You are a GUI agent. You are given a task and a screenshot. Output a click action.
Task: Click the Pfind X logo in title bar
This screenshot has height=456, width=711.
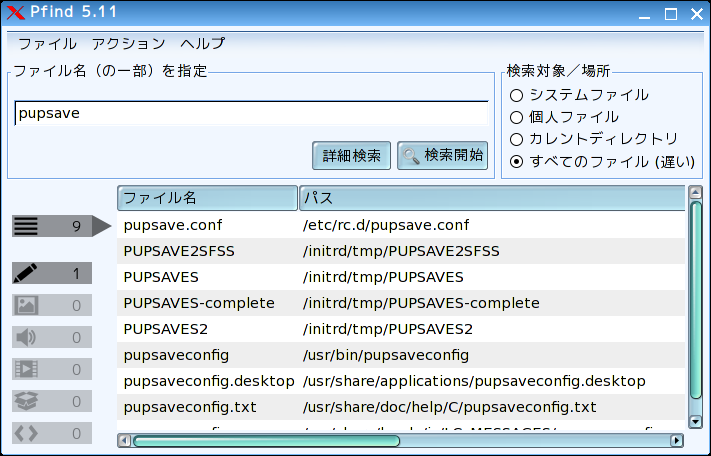(x=16, y=13)
